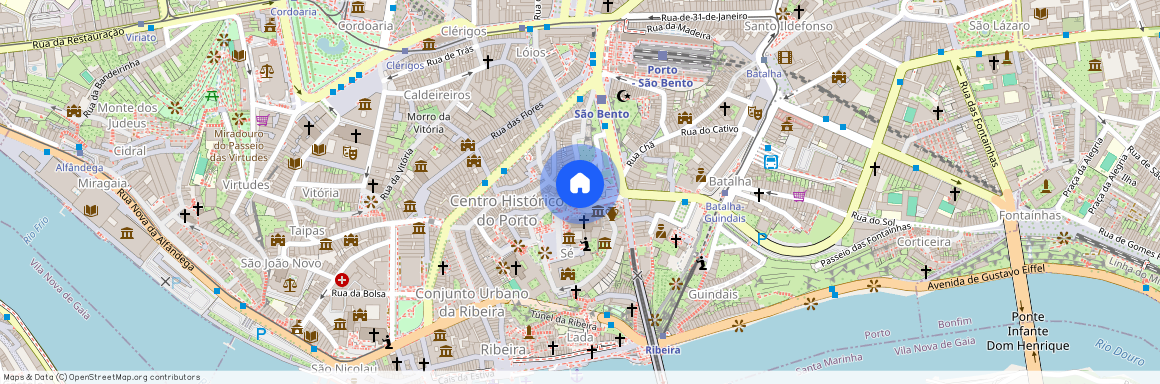The height and width of the screenshot is (384, 1160).
Task: Click the Cidral label
Action: [130, 150]
